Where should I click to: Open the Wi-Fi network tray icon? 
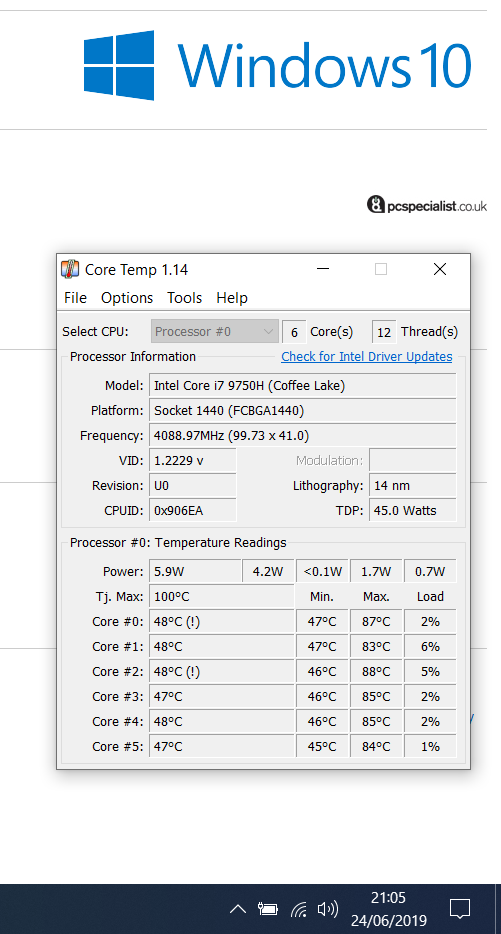coord(298,910)
